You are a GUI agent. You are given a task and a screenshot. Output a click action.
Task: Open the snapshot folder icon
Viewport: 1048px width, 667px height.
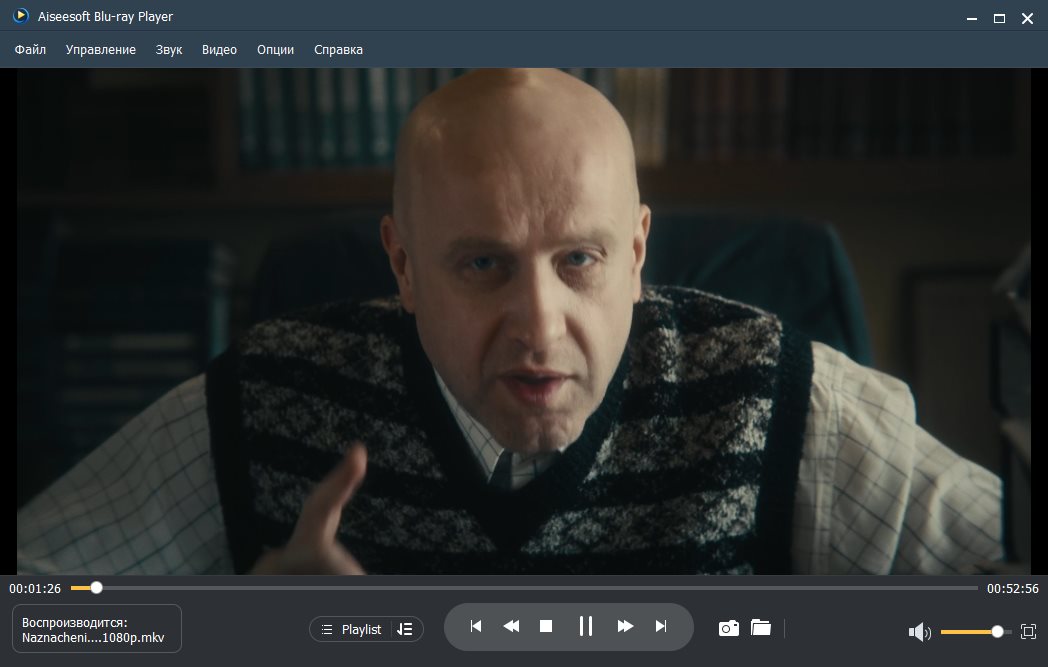pos(761,628)
